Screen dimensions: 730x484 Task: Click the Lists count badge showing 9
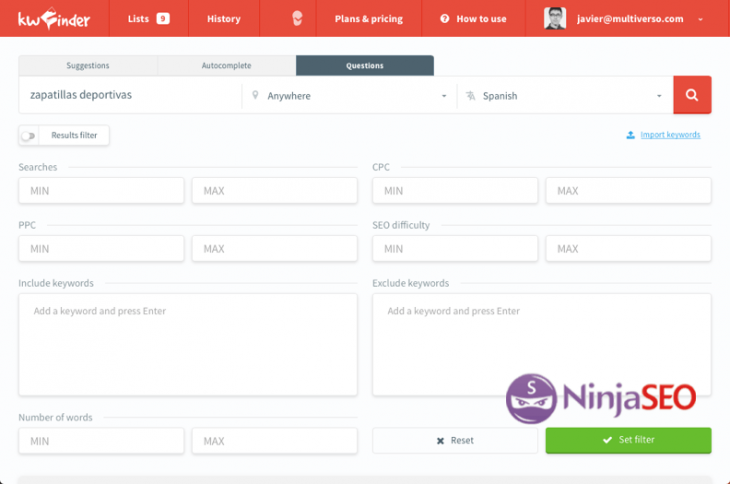point(162,19)
